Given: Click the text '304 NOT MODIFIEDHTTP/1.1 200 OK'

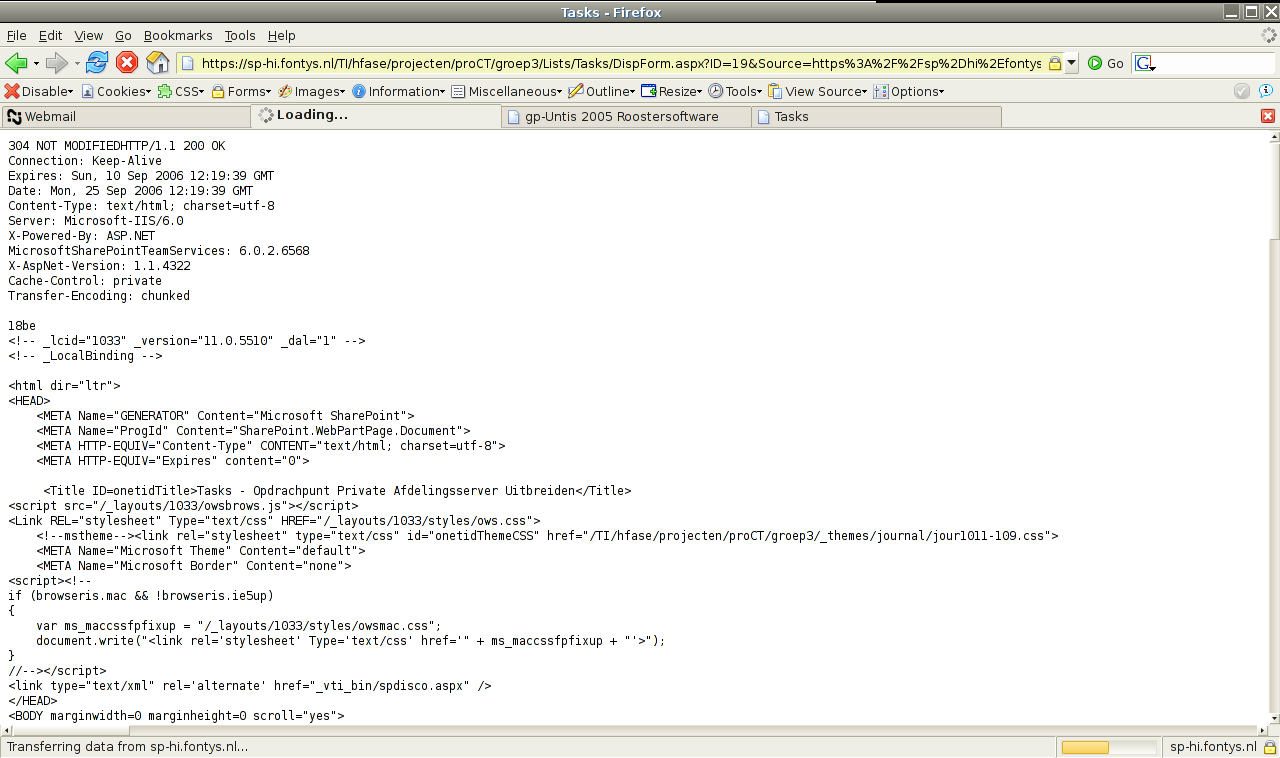Looking at the screenshot, I should coord(117,146).
